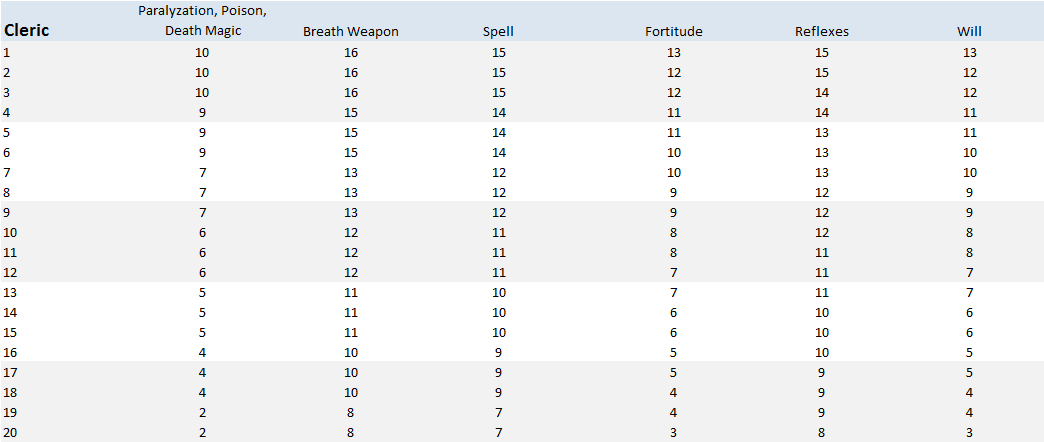Click the level 20 row label
This screenshot has height=442, width=1044.
tap(10, 432)
